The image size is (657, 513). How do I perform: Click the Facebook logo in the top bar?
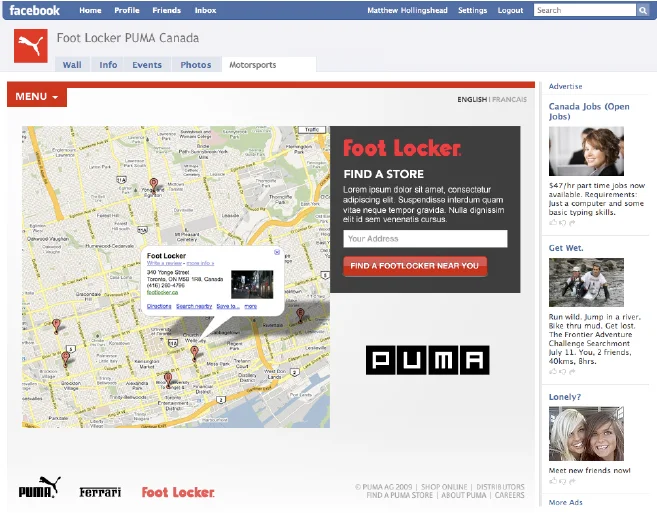34,10
